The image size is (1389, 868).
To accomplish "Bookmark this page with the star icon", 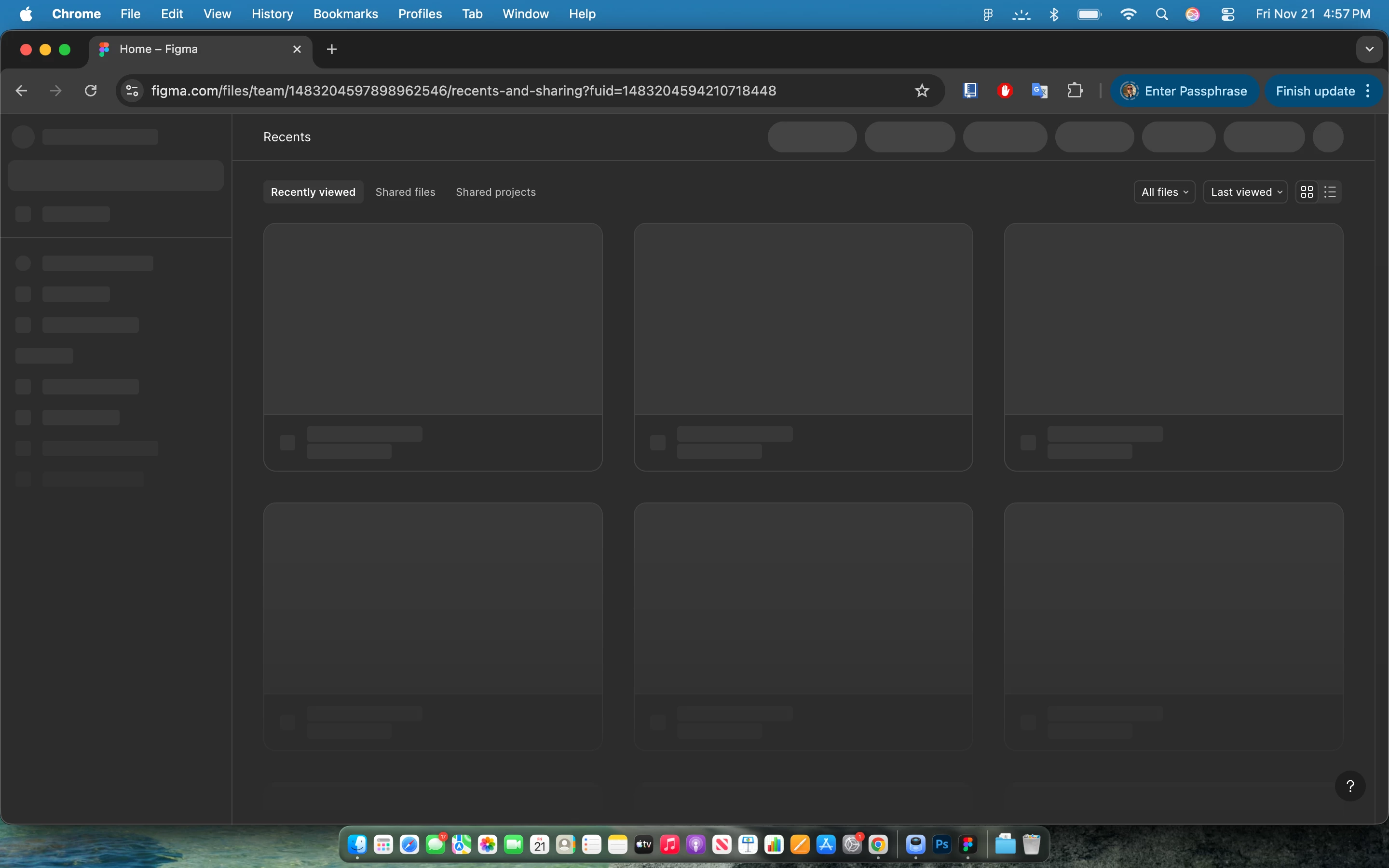I will 922,91.
